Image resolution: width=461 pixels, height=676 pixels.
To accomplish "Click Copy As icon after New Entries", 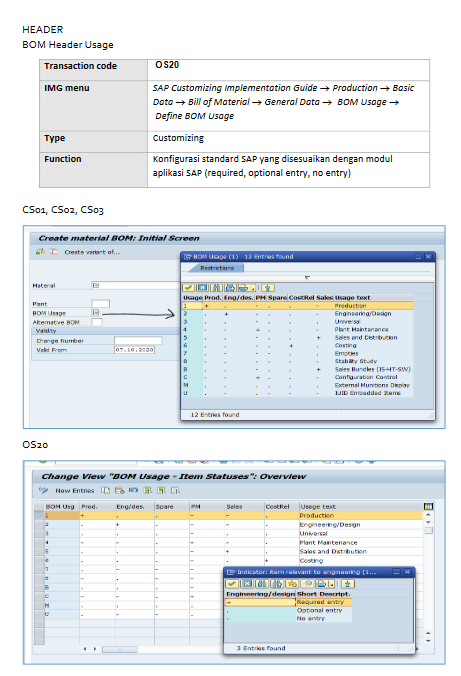I will [106, 490].
